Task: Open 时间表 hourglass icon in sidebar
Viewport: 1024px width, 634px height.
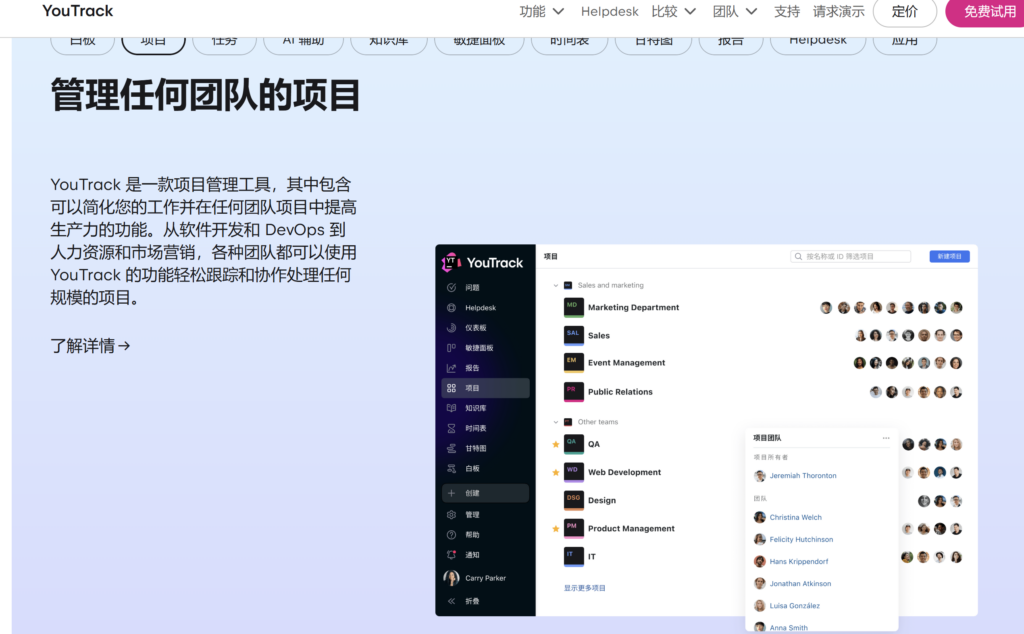Action: [x=451, y=428]
